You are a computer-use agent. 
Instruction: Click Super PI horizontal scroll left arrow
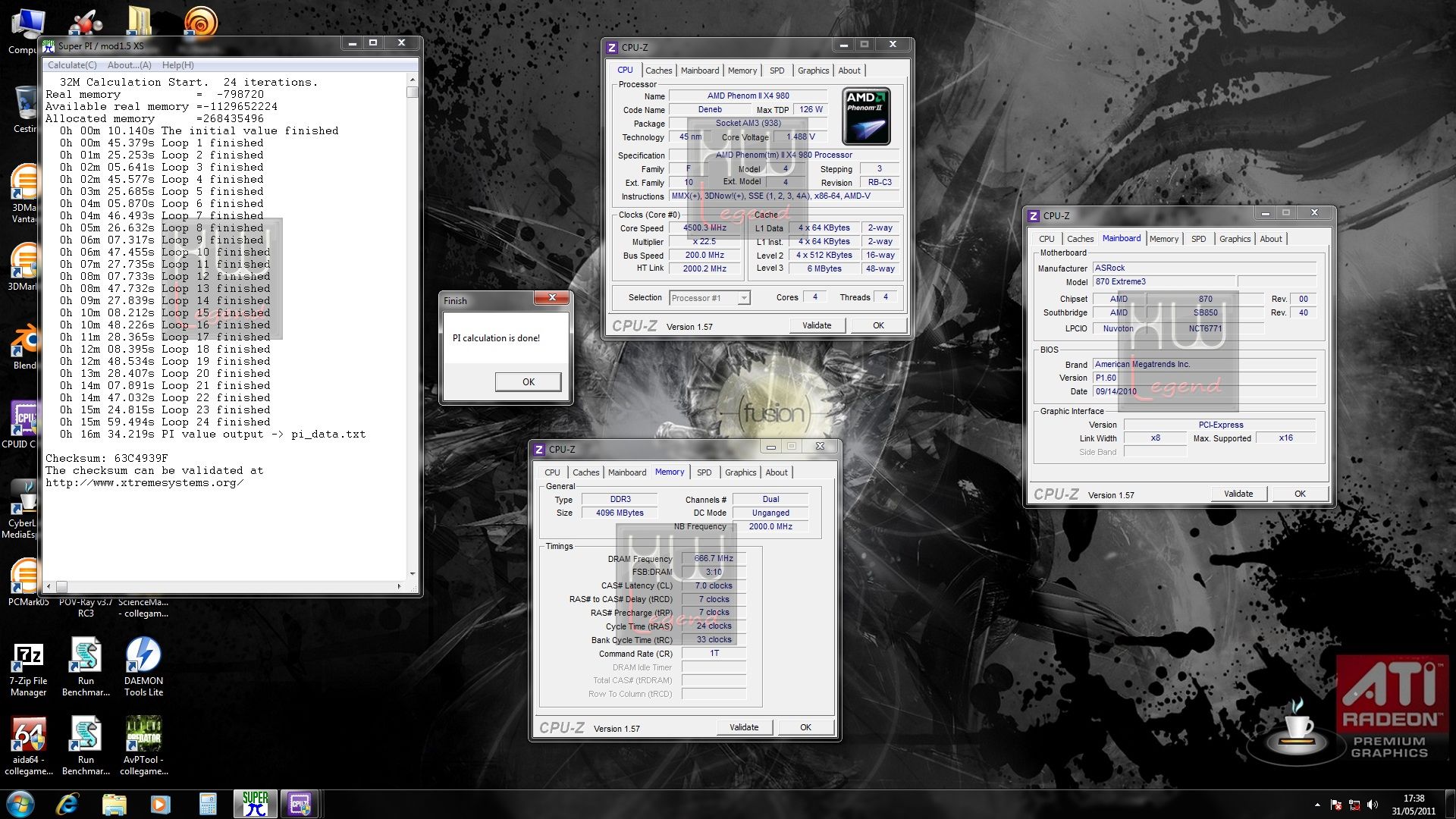click(49, 587)
